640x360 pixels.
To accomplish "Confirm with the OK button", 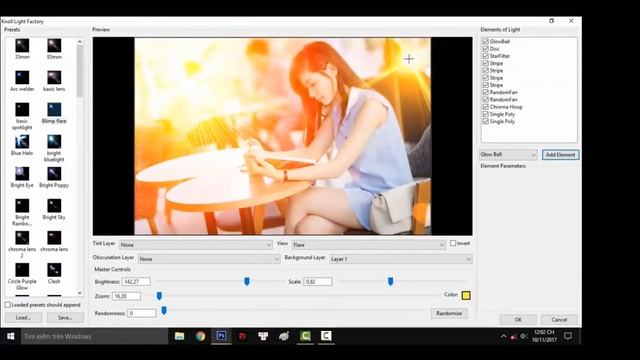I will pos(518,320).
